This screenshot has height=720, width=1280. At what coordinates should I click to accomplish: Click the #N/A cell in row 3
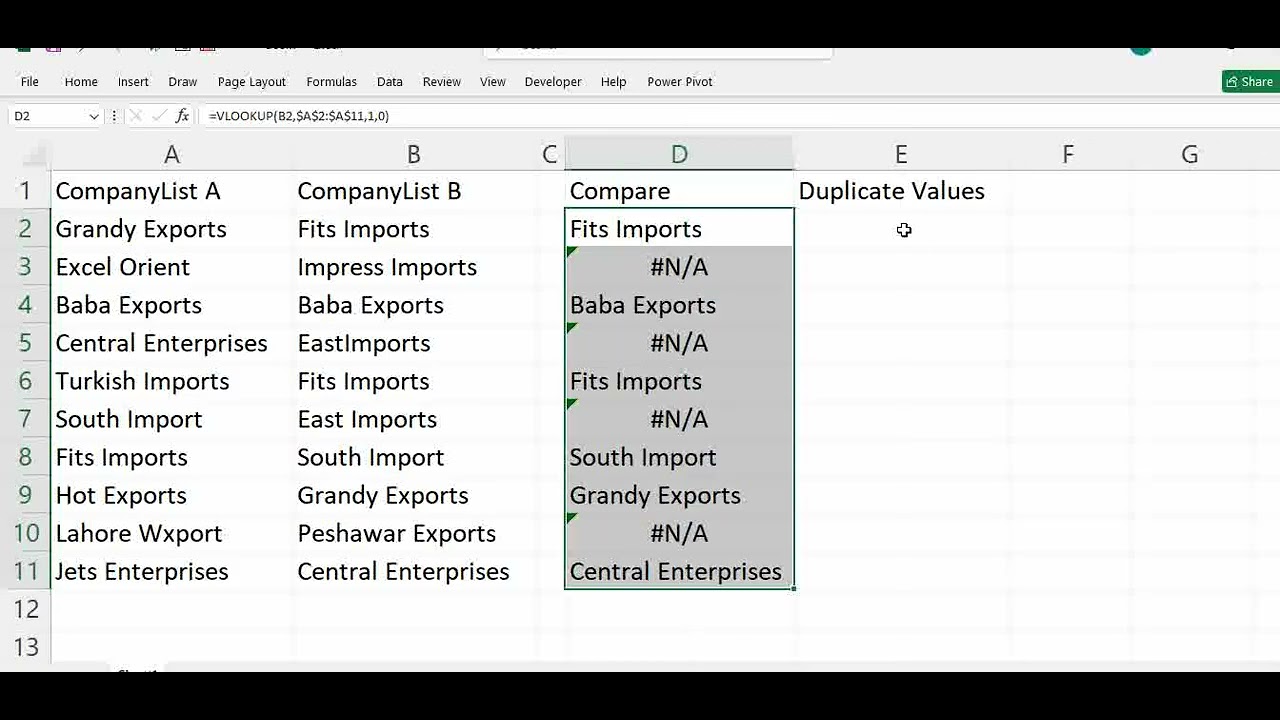[x=680, y=267]
